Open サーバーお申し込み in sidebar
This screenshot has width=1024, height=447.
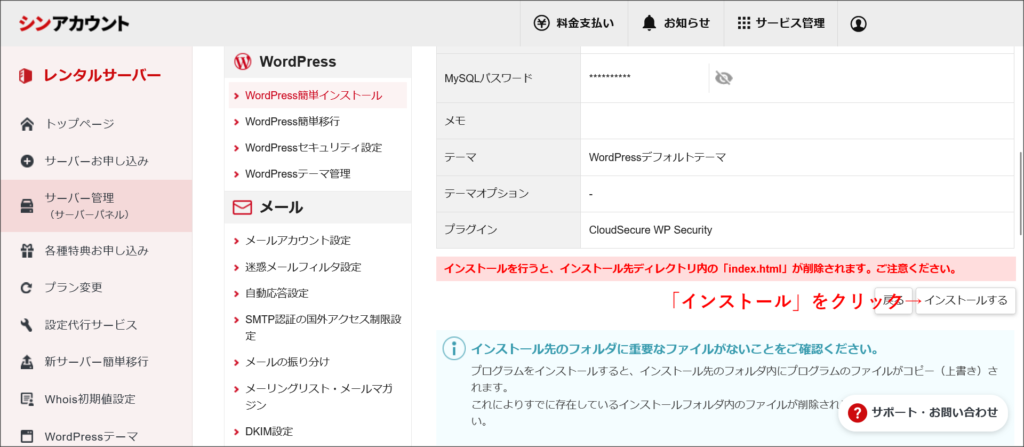(97, 161)
